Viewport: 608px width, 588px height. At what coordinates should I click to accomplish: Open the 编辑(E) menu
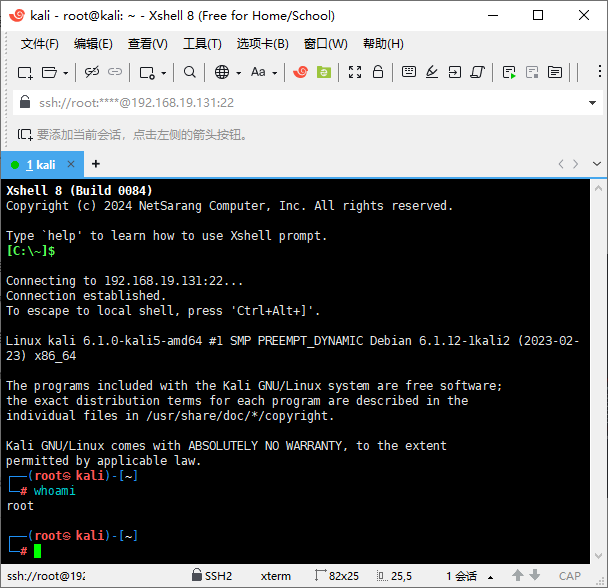click(x=93, y=44)
